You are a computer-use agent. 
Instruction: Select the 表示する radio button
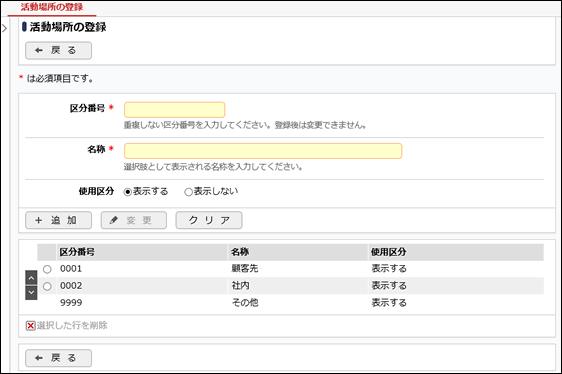127,192
